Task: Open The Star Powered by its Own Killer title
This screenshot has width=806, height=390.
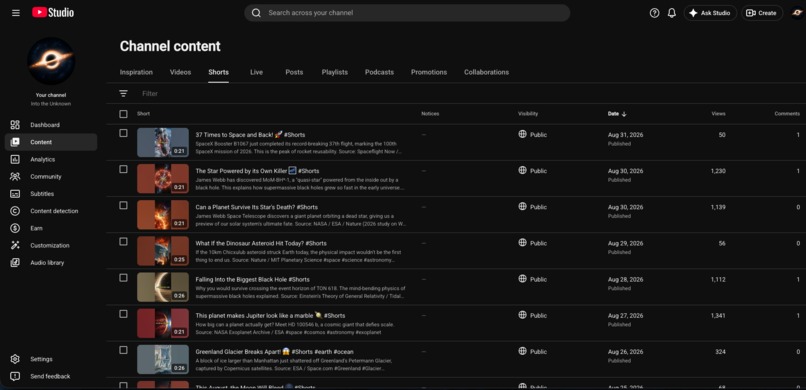Action: pos(257,171)
